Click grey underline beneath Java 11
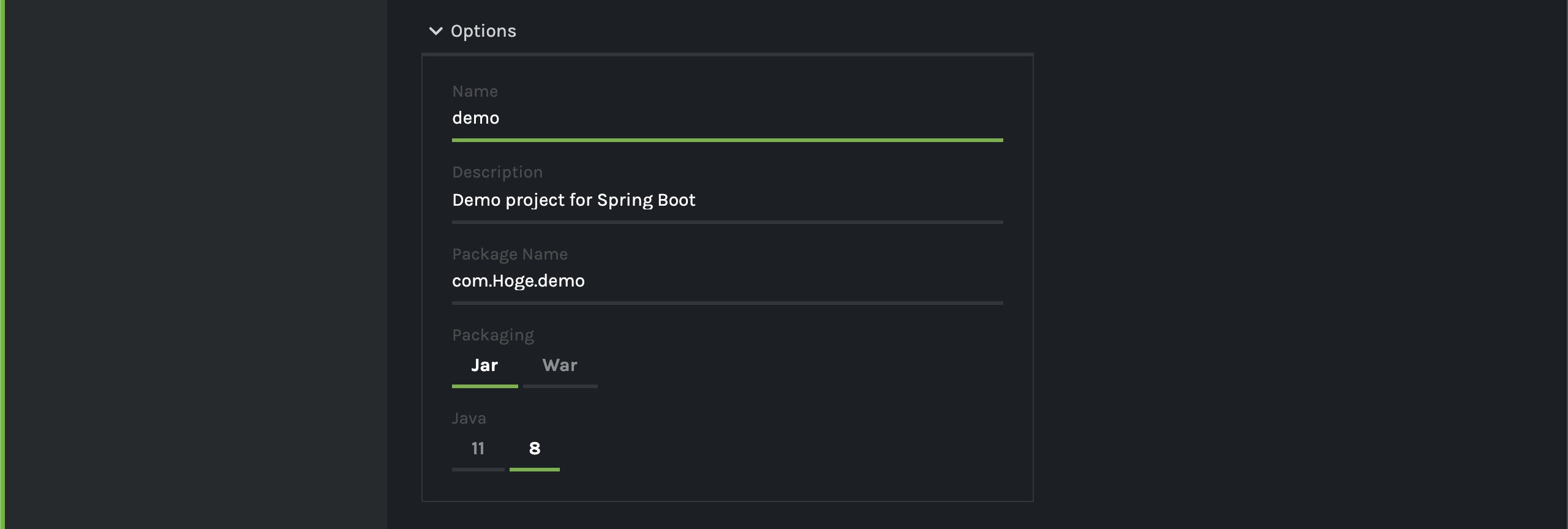Screen dimensions: 1568x529 coord(478,470)
